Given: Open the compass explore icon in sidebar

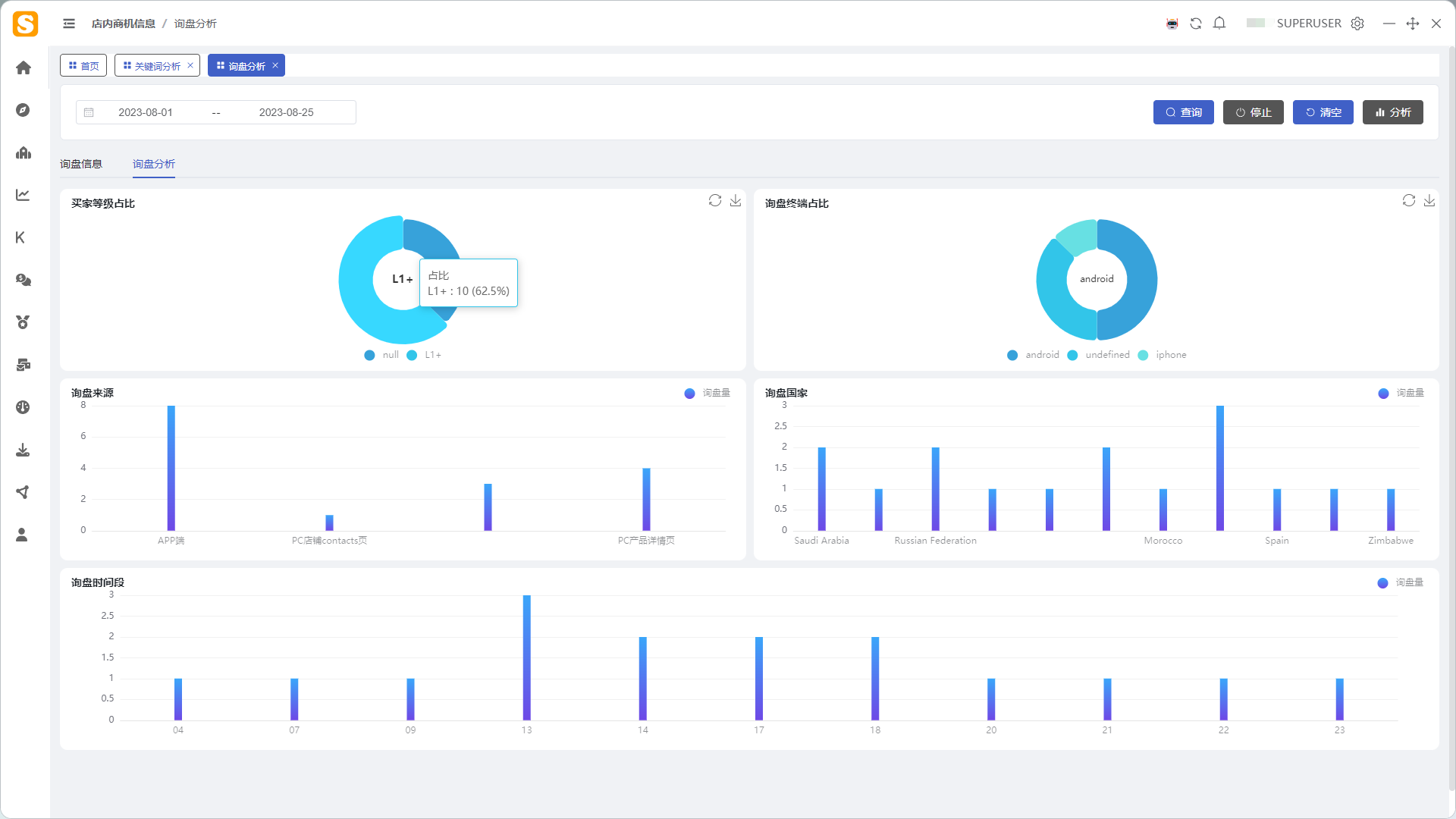Looking at the screenshot, I should (23, 110).
